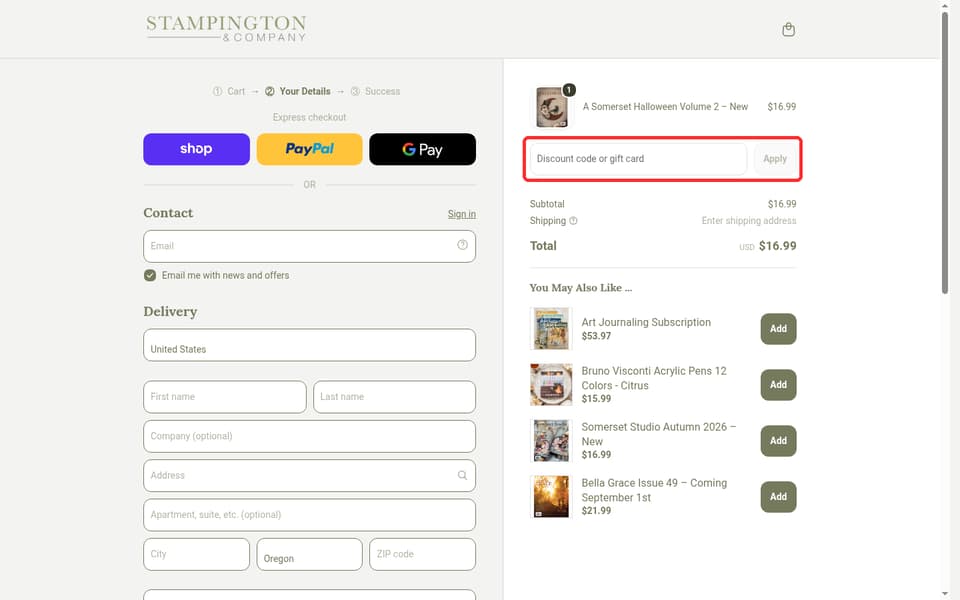
Task: Focus the Email input field
Action: coord(309,246)
